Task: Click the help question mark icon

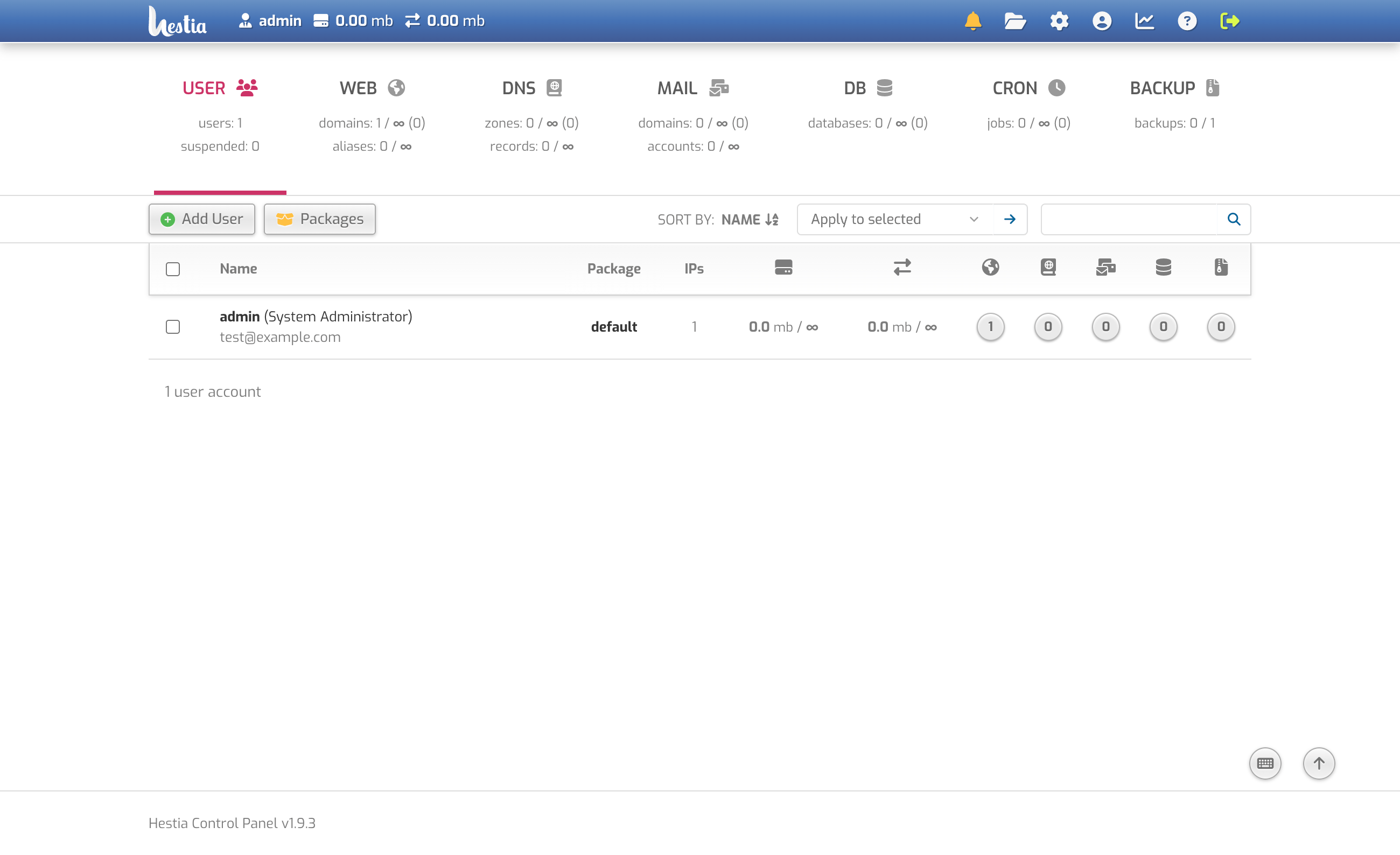Action: 1187,21
